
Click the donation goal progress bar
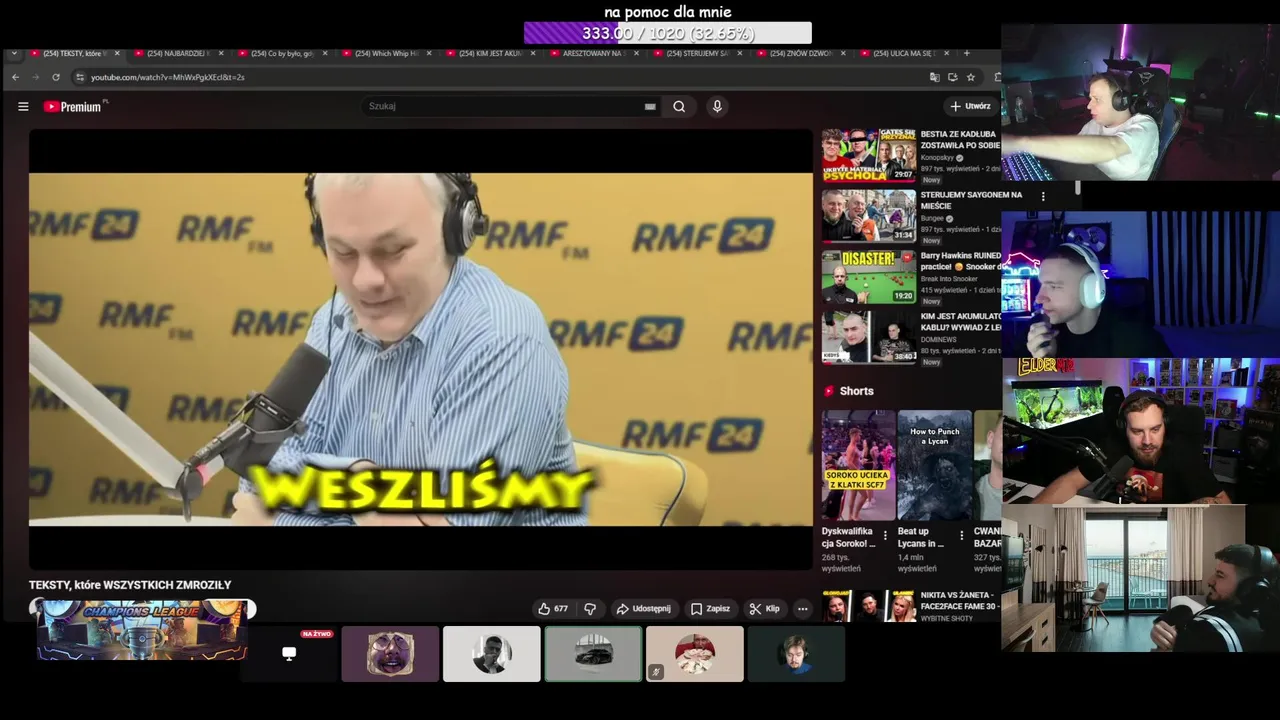pos(668,33)
